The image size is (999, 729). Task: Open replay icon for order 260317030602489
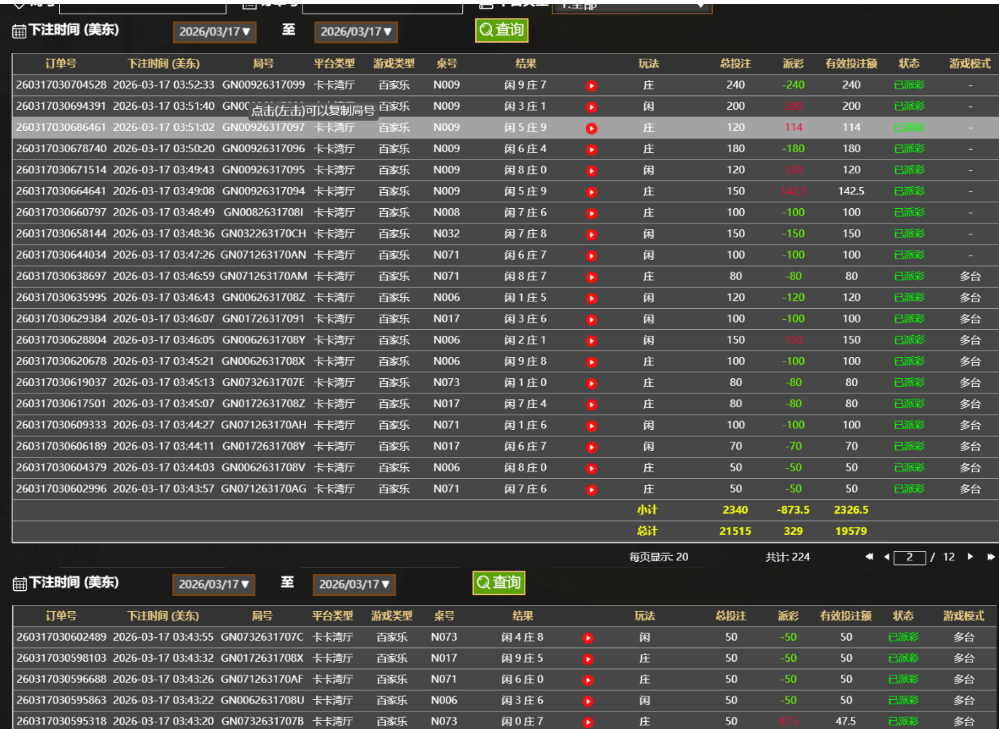point(588,637)
